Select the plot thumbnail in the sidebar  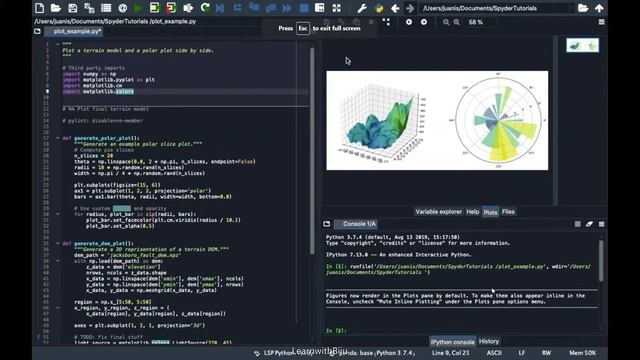pos(582,45)
